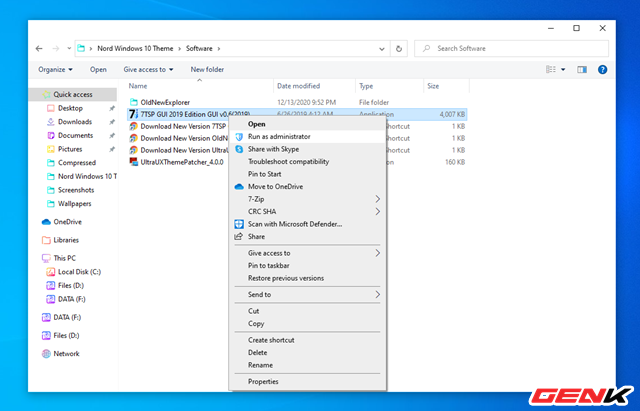Toggle the preview pane icon

[582, 69]
